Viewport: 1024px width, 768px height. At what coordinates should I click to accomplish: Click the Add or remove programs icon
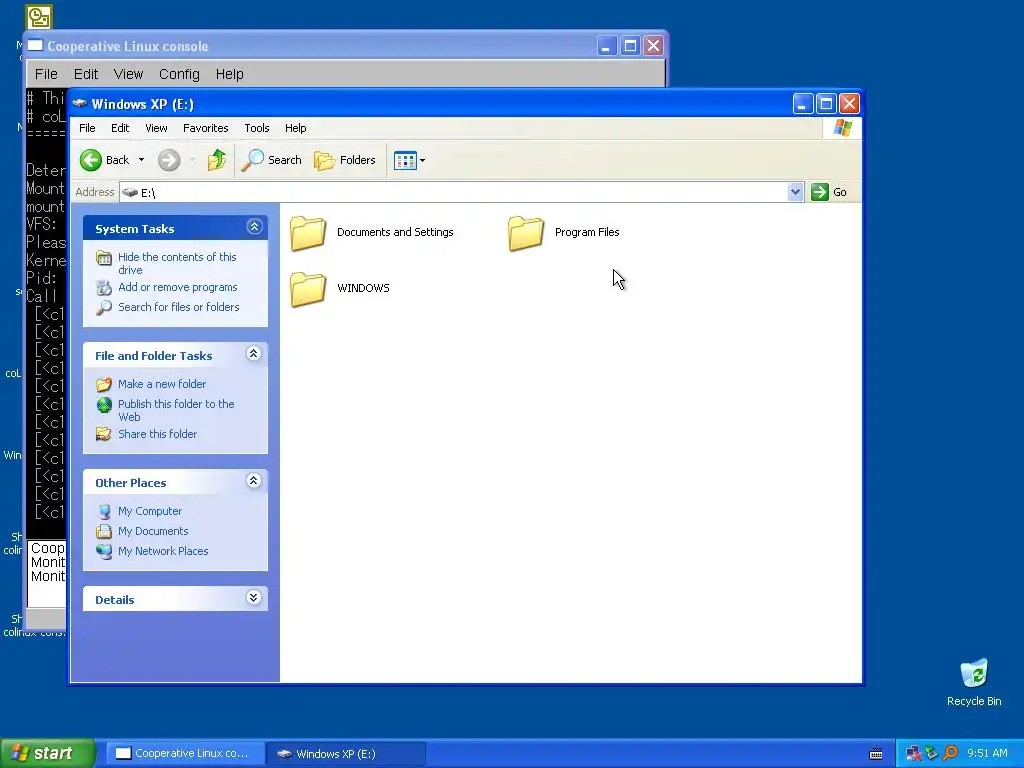(104, 287)
